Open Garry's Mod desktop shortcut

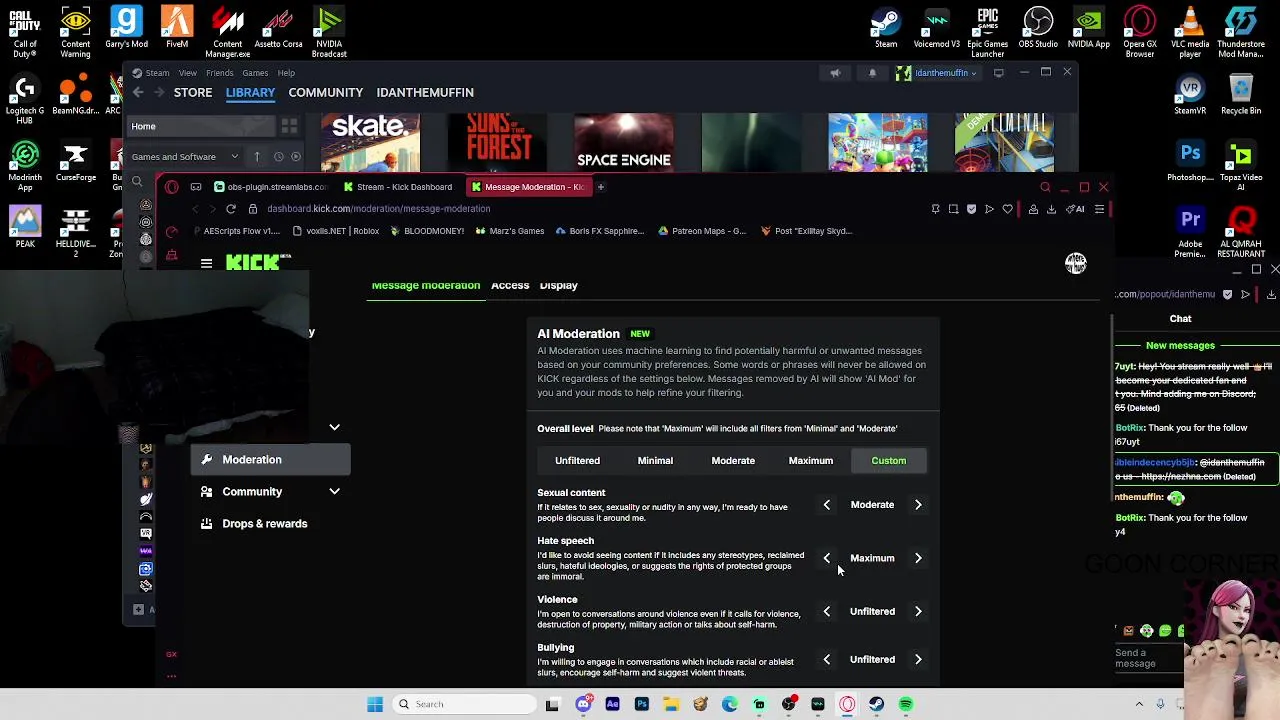(x=126, y=28)
